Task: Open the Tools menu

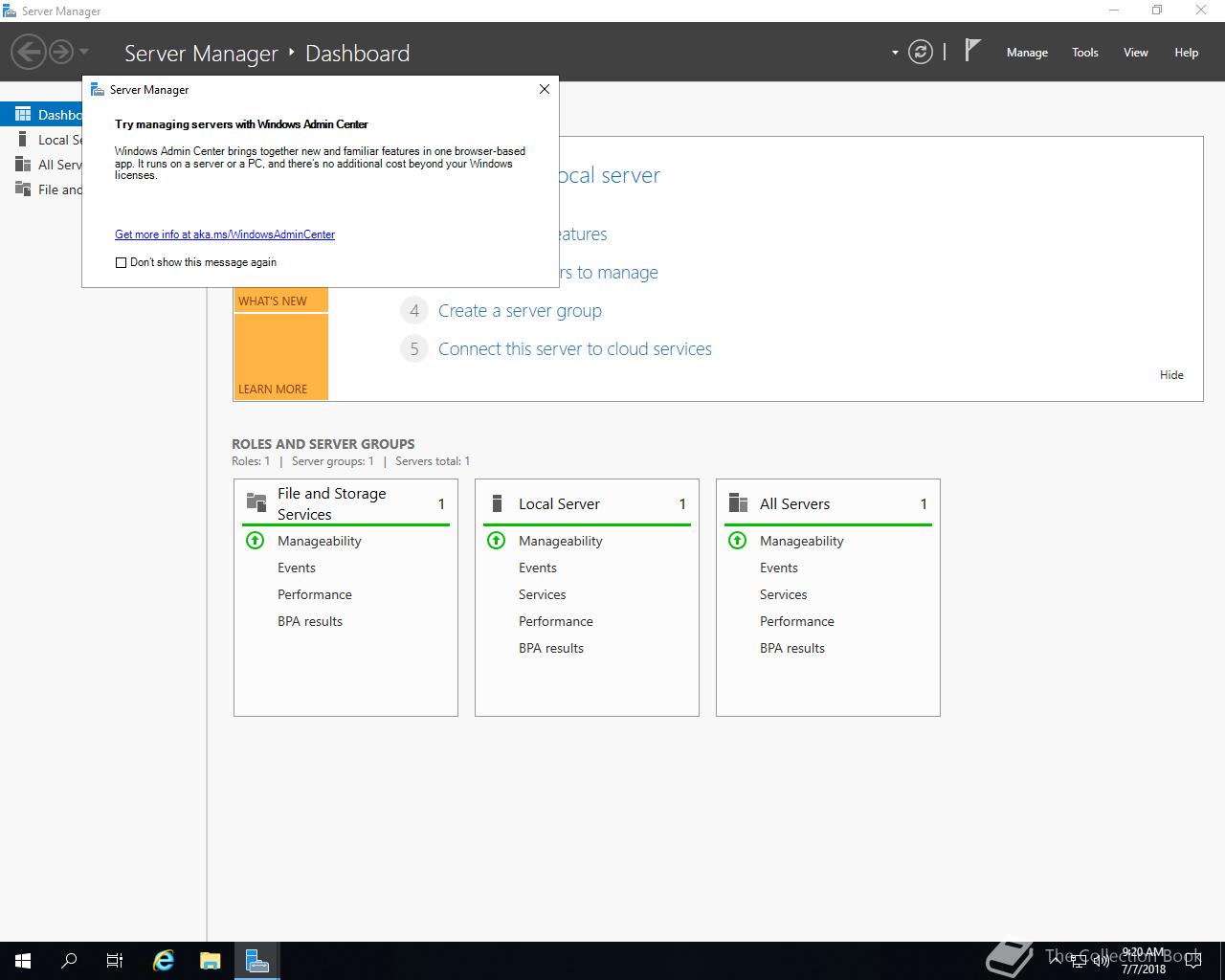Action: [x=1085, y=53]
